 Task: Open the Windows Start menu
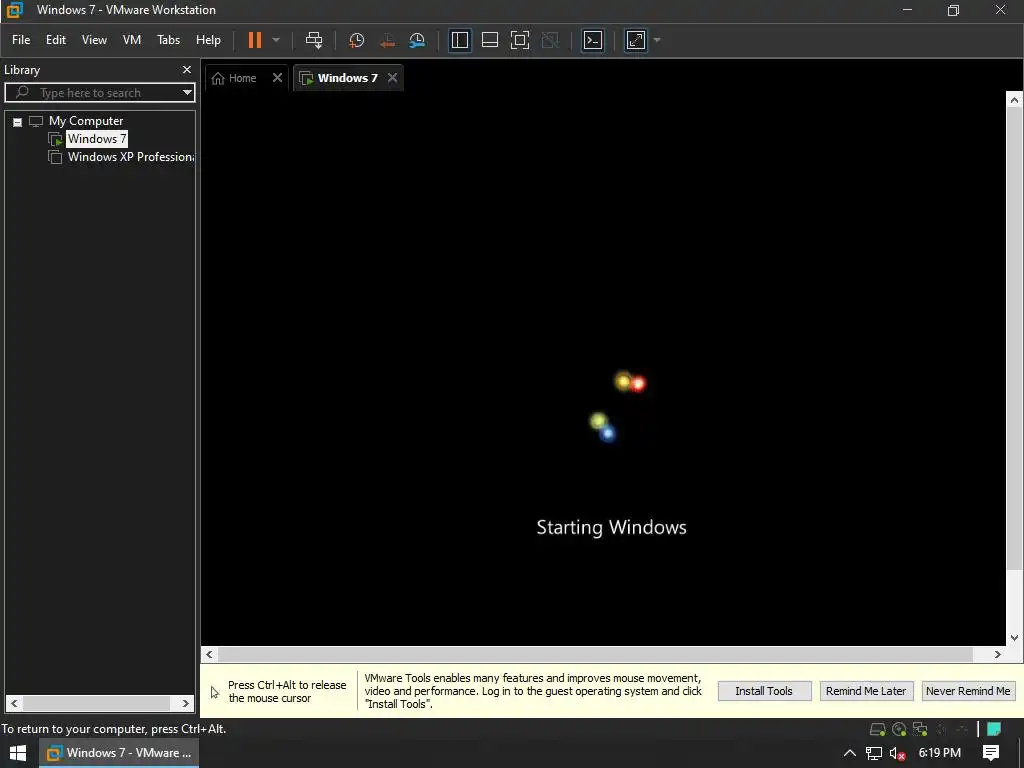pos(18,753)
